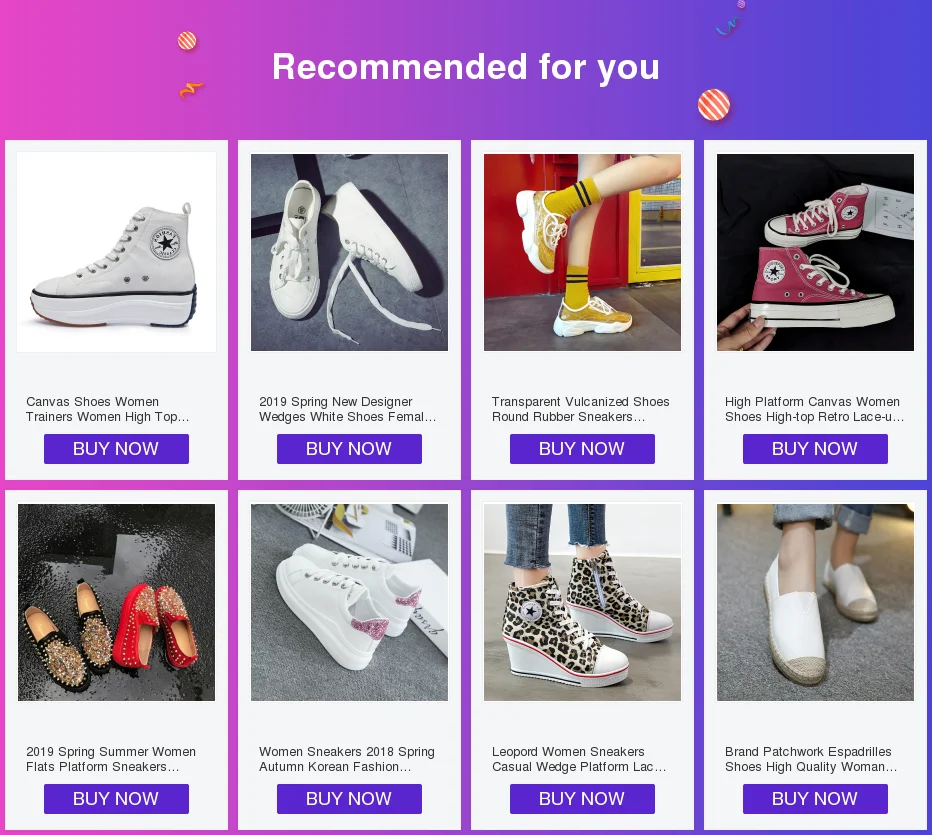
Task: Open the pink high platform canvas shoes image
Action: (x=816, y=252)
